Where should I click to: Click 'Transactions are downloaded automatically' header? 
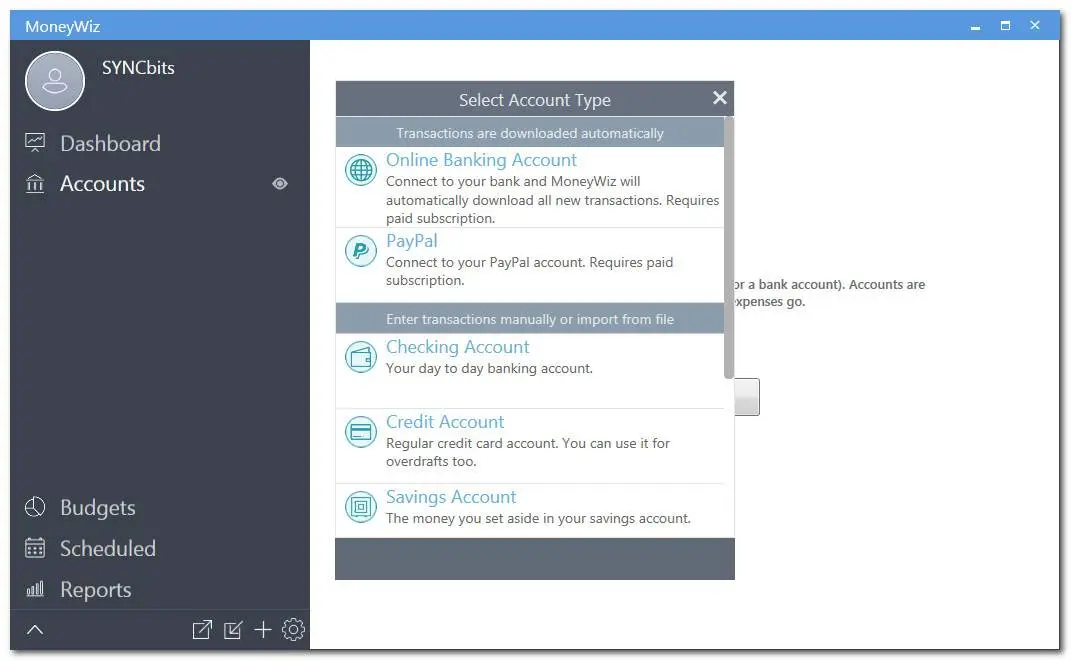[530, 133]
